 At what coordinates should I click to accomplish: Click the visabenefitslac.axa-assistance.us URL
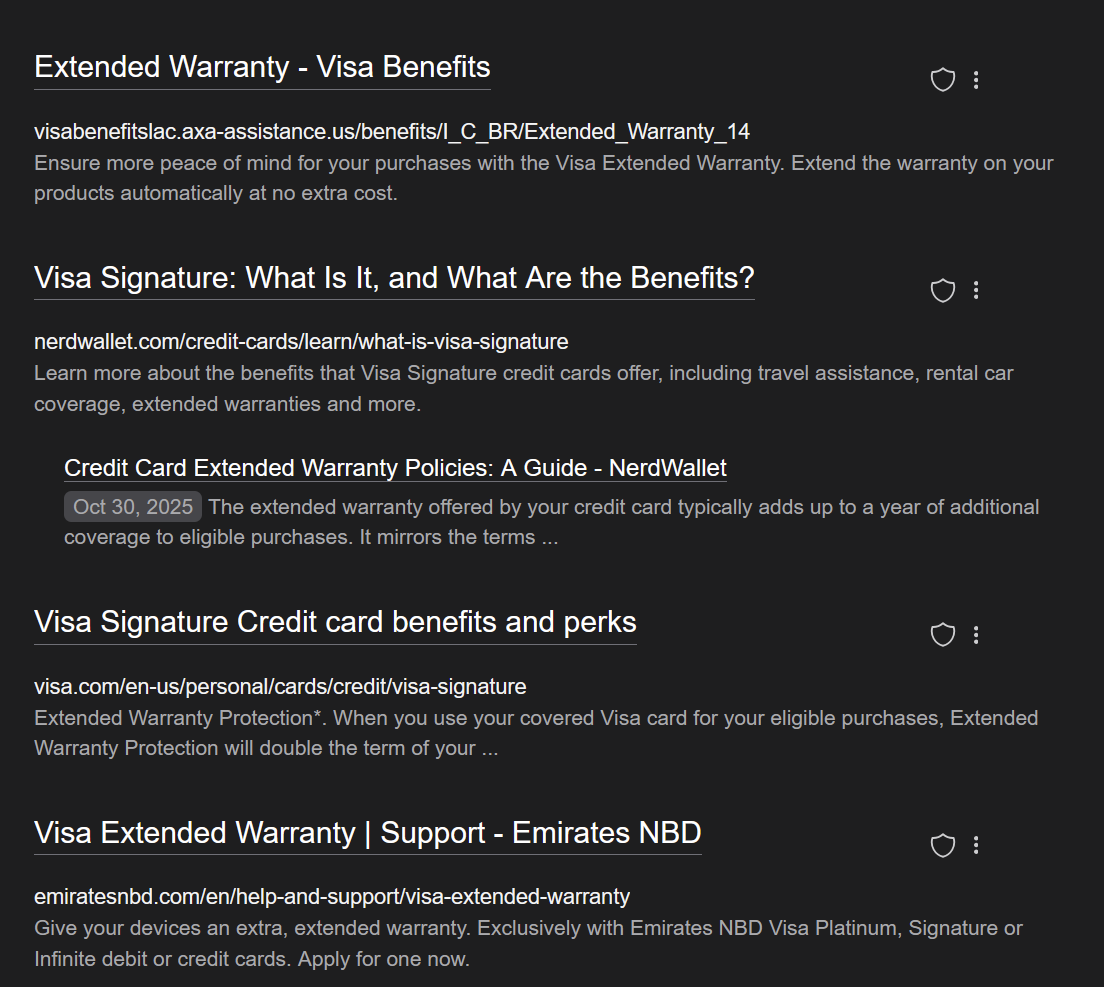pos(392,131)
